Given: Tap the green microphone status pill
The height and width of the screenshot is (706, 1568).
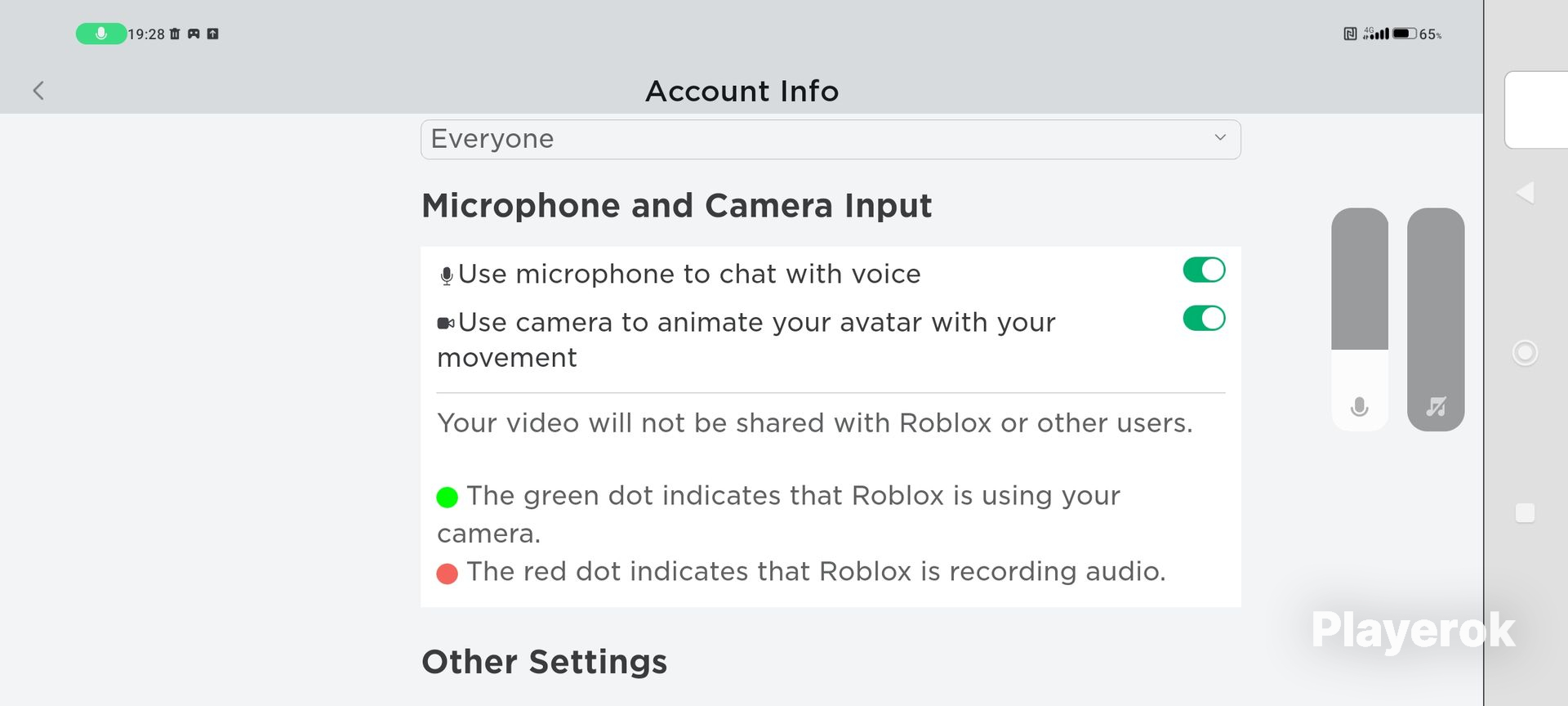Looking at the screenshot, I should 101,34.
